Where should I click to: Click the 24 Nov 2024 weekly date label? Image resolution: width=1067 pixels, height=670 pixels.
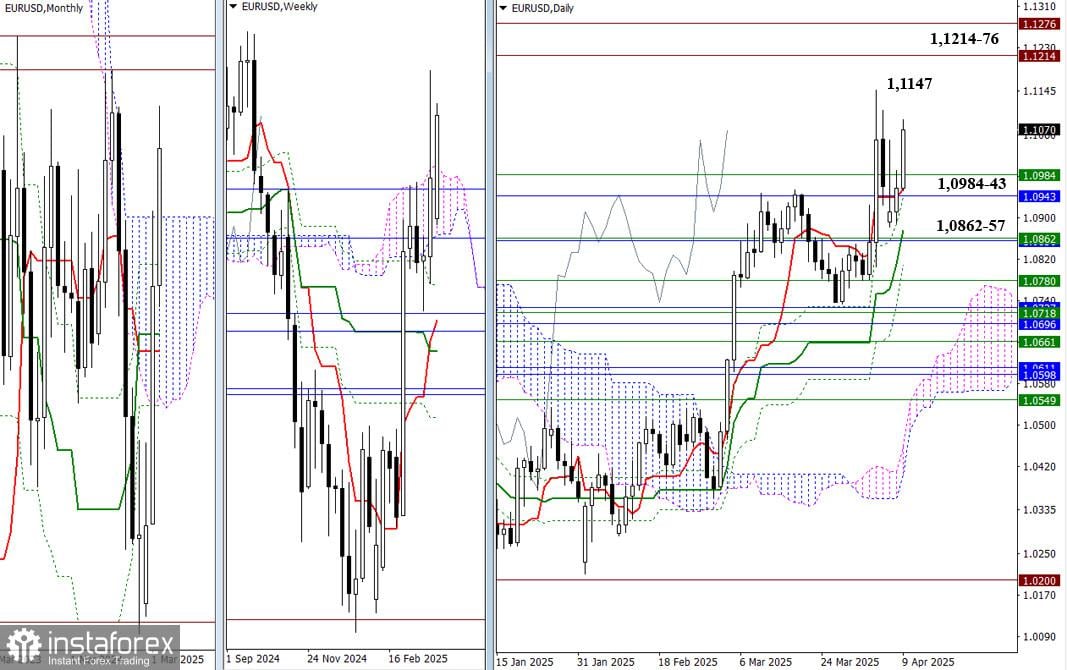point(337,658)
